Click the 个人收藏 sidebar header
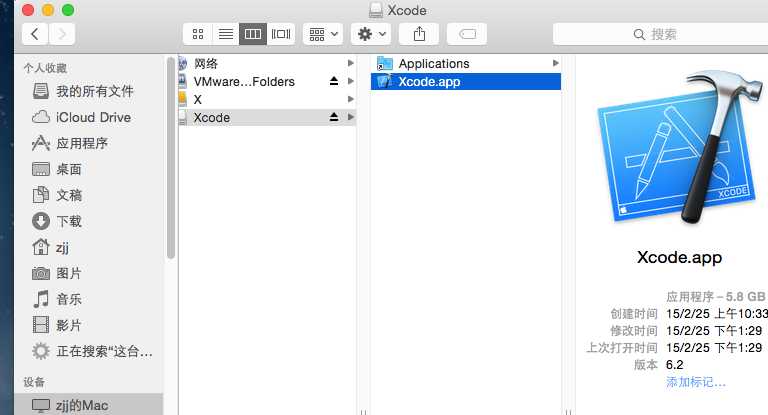The height and width of the screenshot is (415, 768). pos(46,68)
